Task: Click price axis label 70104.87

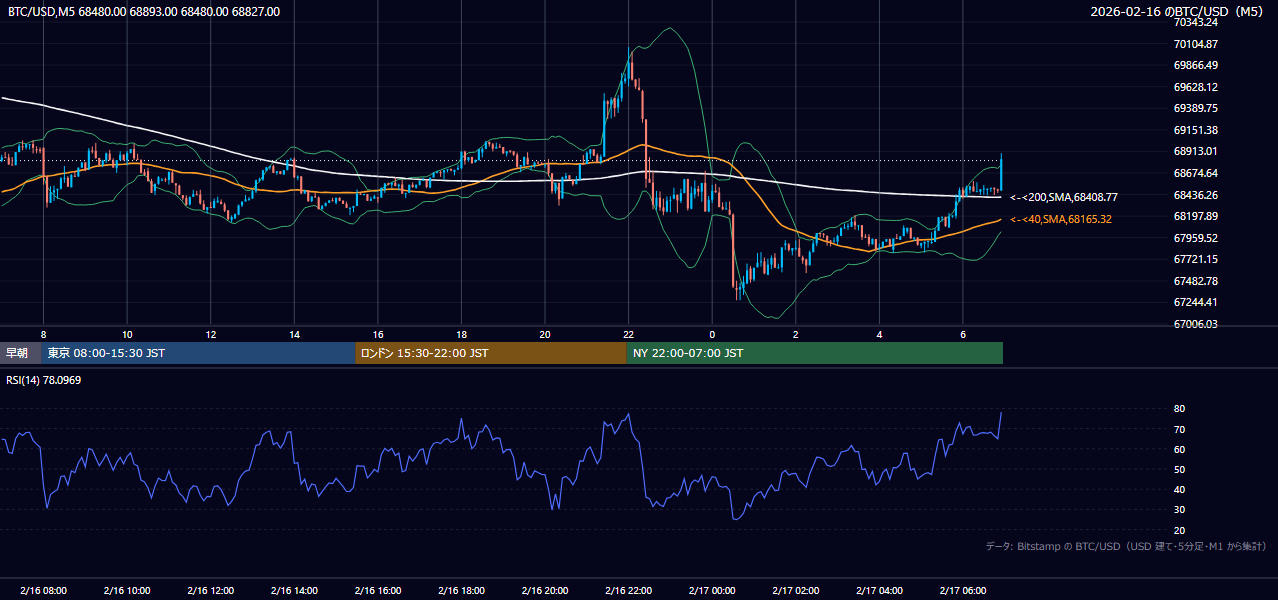Action: tap(1195, 44)
